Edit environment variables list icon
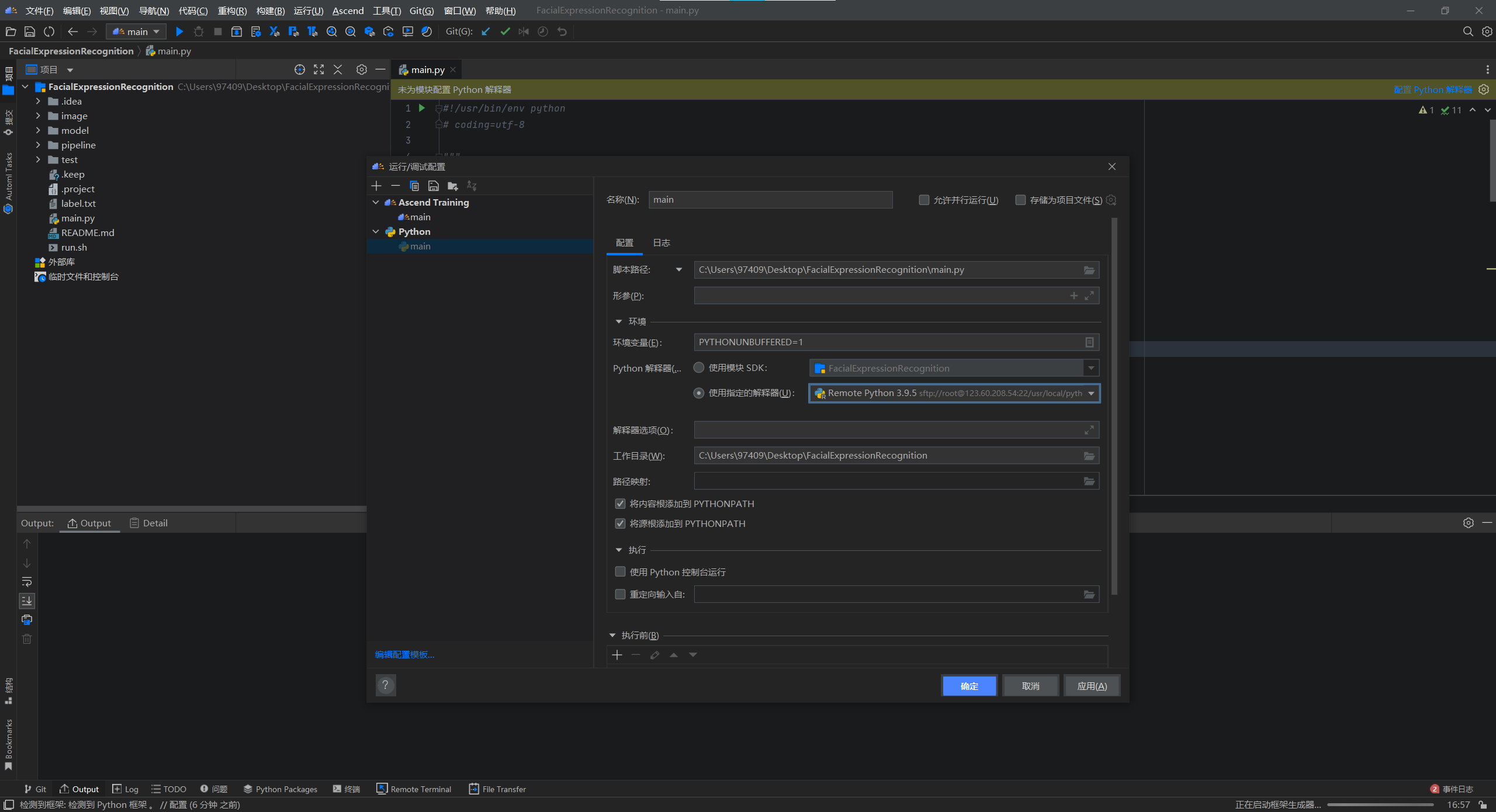1496x812 pixels. [x=1089, y=342]
